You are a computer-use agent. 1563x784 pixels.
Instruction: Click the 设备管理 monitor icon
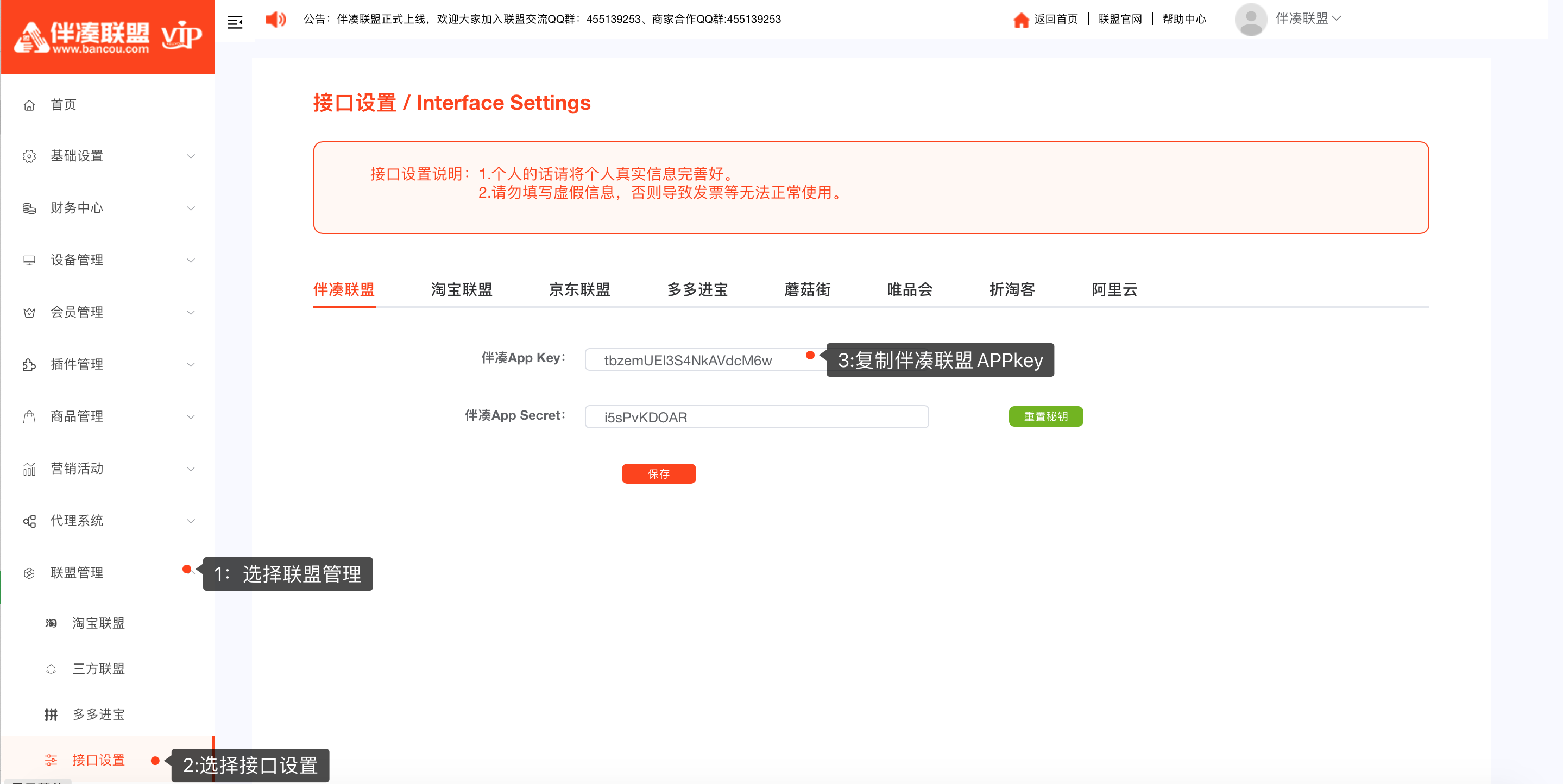29,260
